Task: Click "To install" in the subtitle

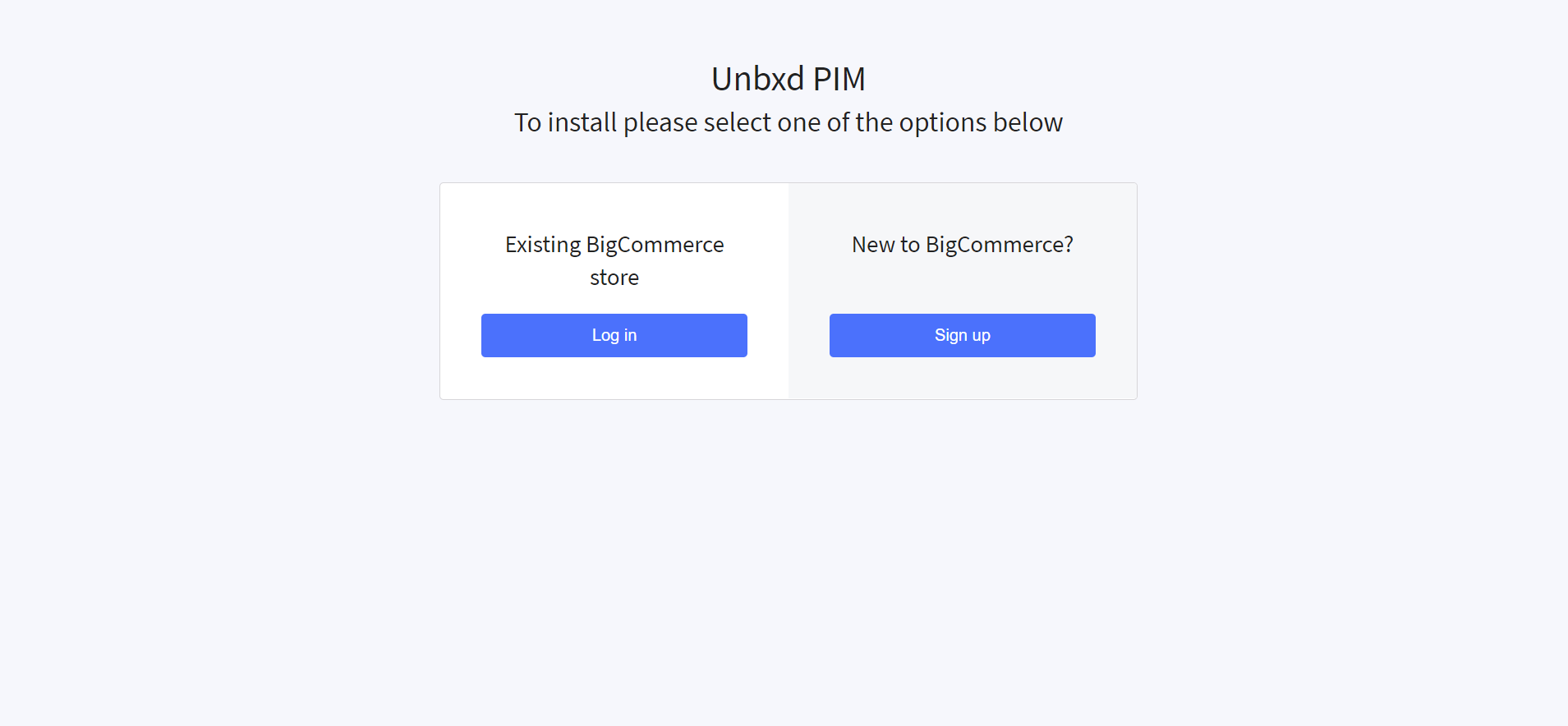Action: point(565,122)
